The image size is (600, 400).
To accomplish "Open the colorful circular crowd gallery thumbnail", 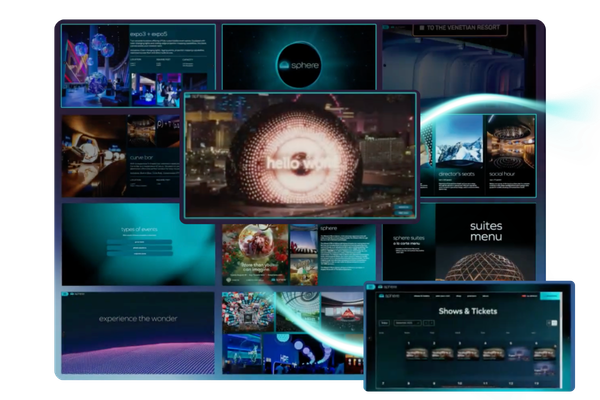I will [248, 312].
